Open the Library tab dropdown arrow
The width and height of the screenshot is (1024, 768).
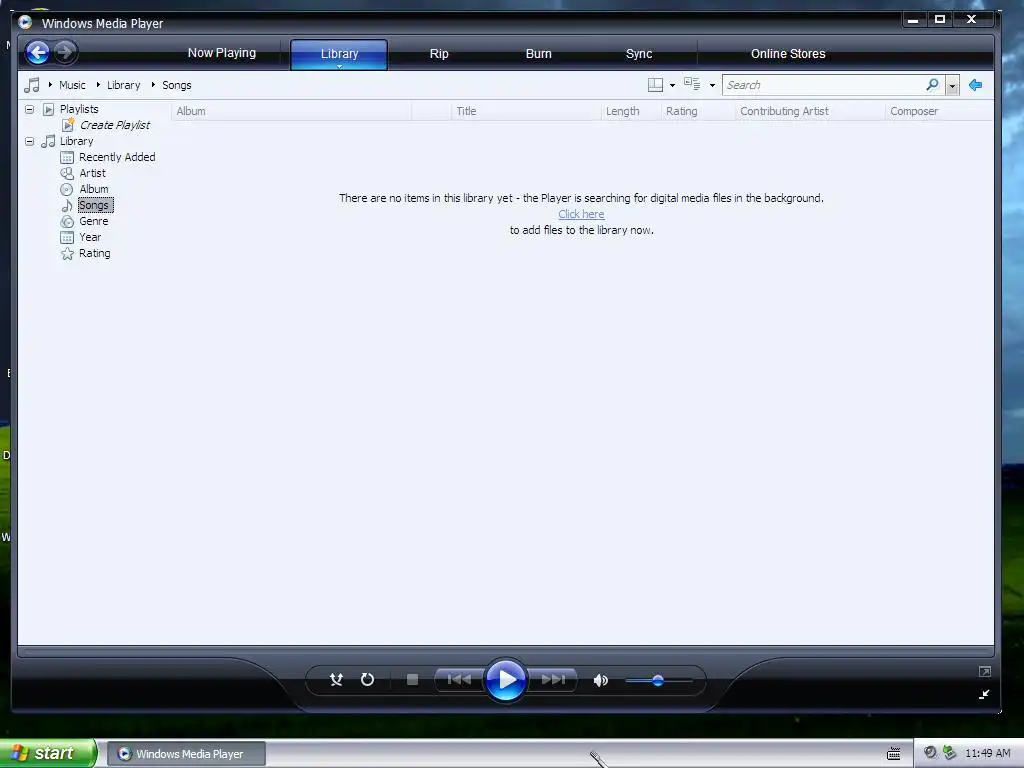340,66
